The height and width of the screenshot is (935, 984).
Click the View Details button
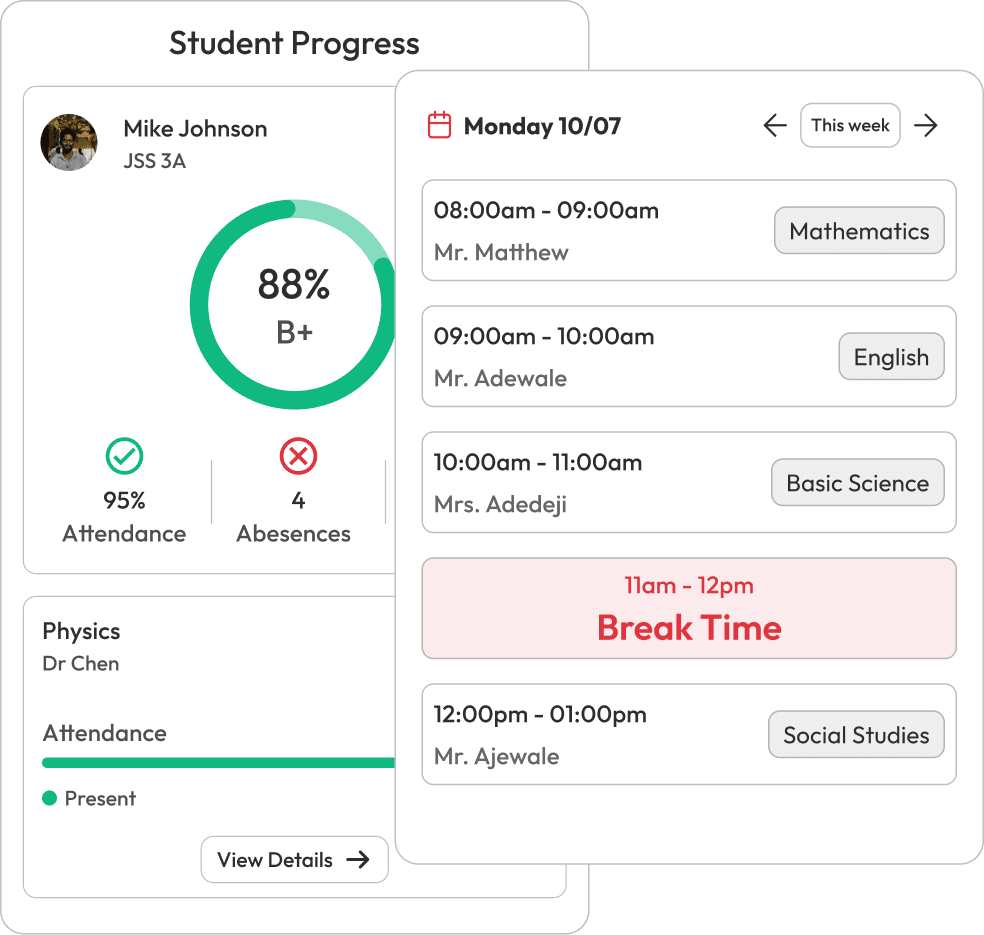tap(294, 860)
